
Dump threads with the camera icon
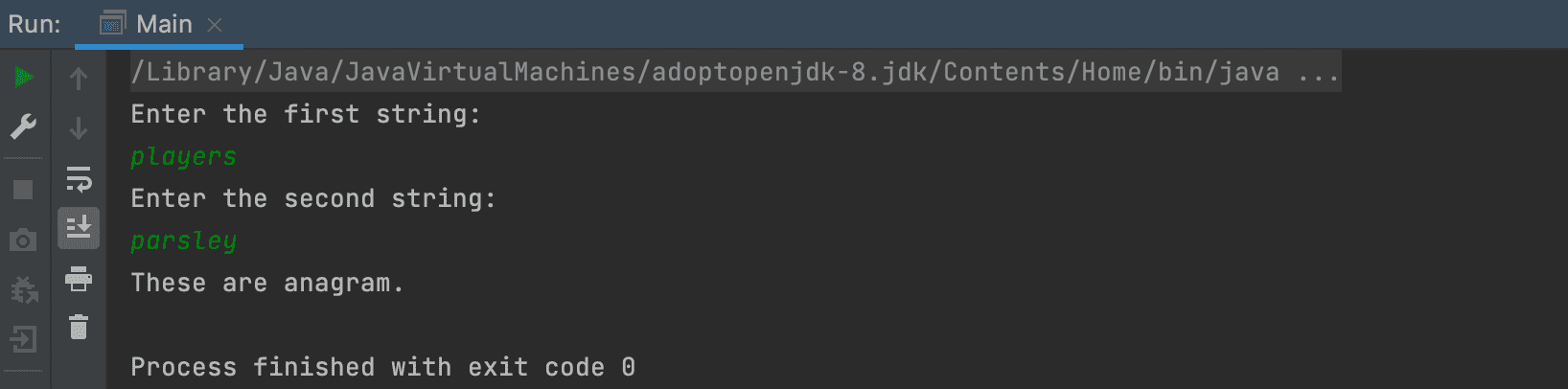tap(24, 240)
